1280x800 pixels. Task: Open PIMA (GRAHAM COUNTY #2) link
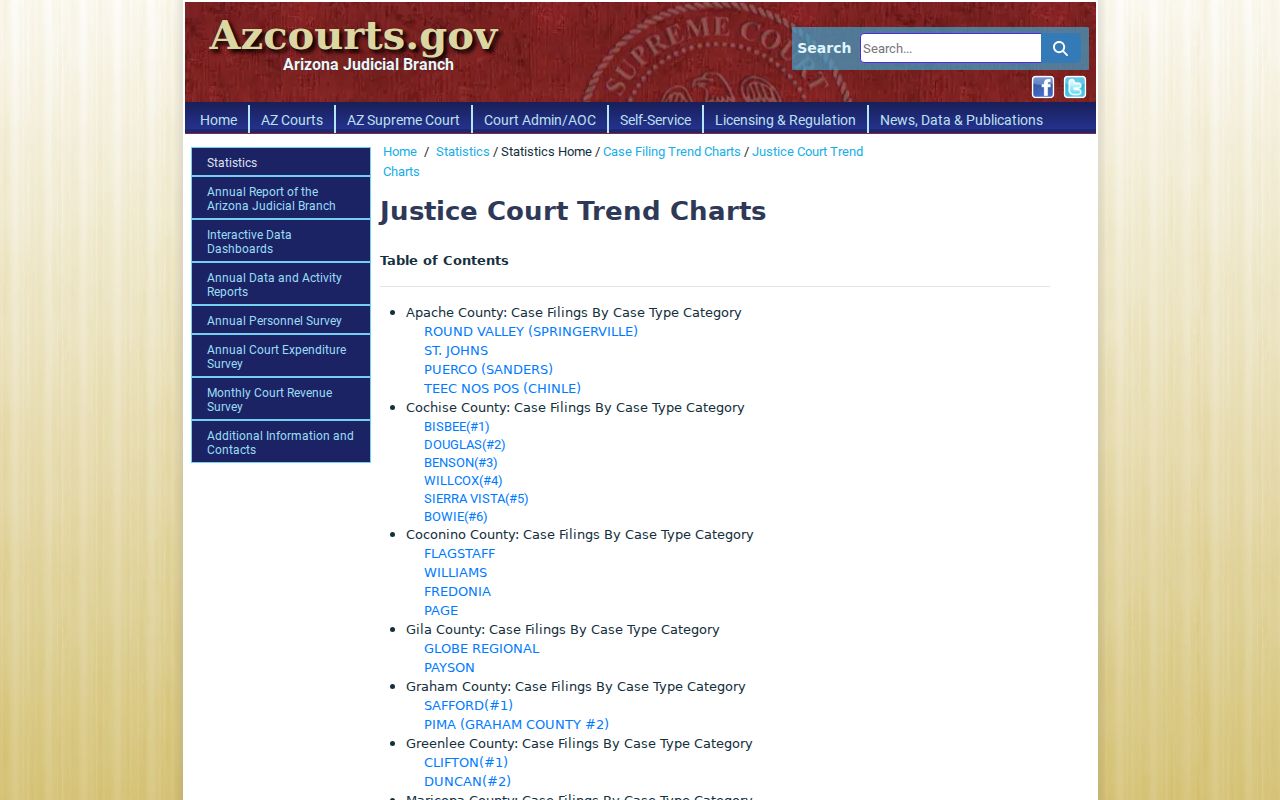click(x=516, y=724)
